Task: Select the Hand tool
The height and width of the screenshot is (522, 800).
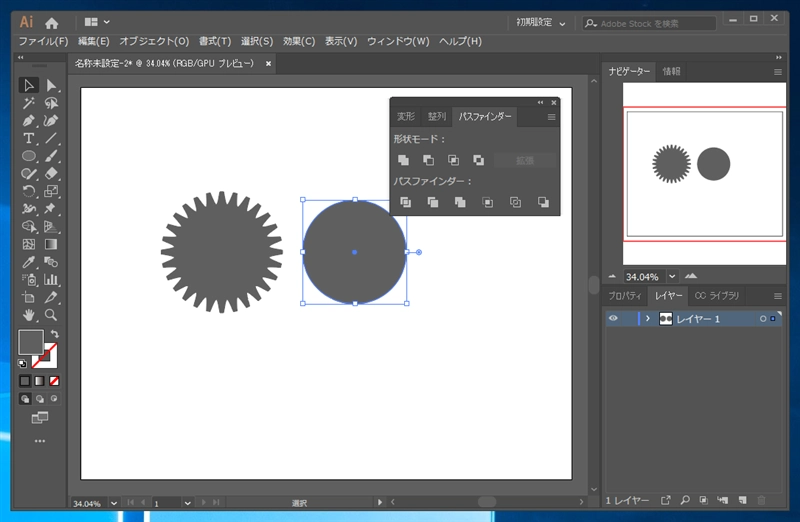Action: pyautogui.click(x=29, y=315)
